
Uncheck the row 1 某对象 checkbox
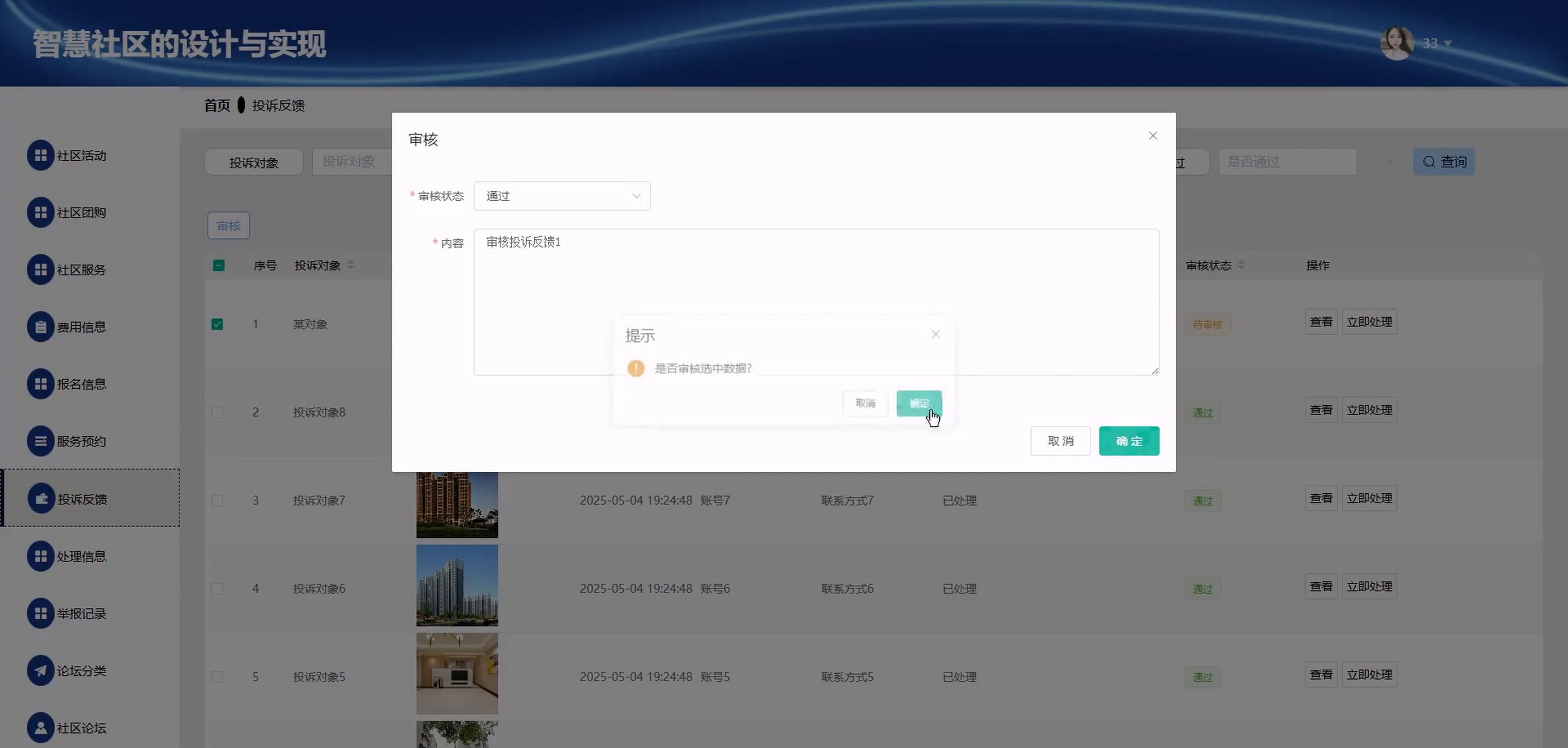[x=217, y=324]
